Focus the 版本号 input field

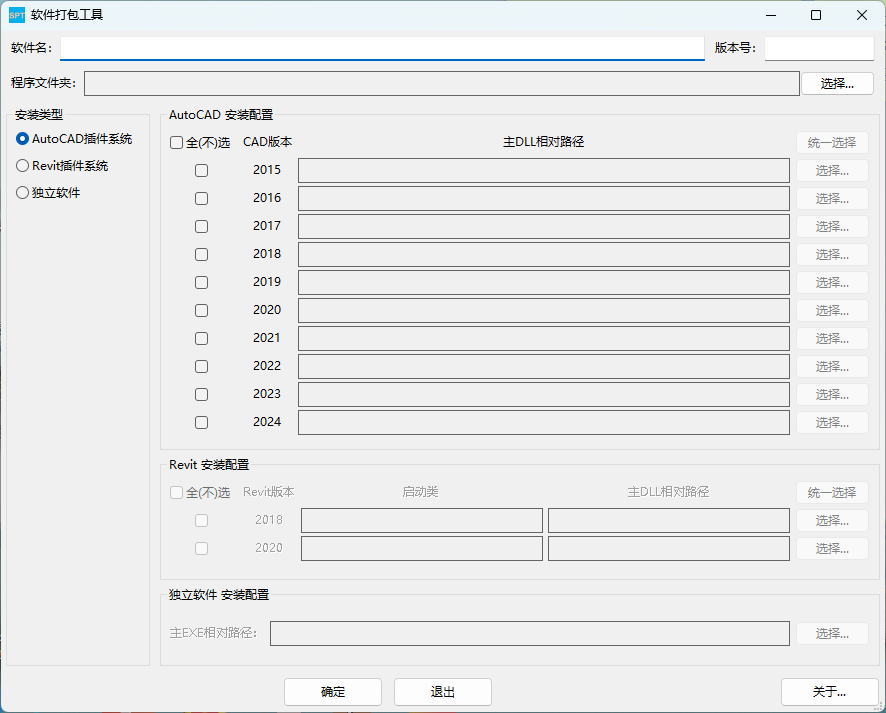819,48
